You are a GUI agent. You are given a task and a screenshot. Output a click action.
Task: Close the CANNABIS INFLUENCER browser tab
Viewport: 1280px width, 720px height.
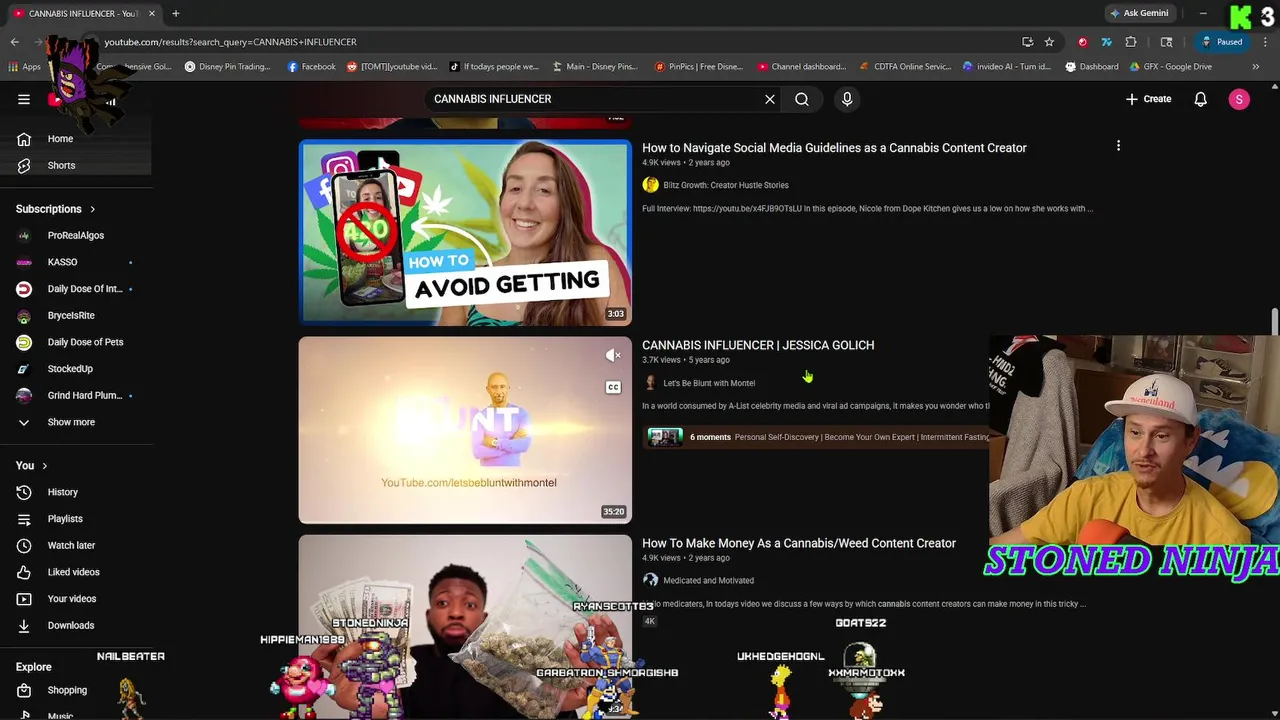click(152, 13)
